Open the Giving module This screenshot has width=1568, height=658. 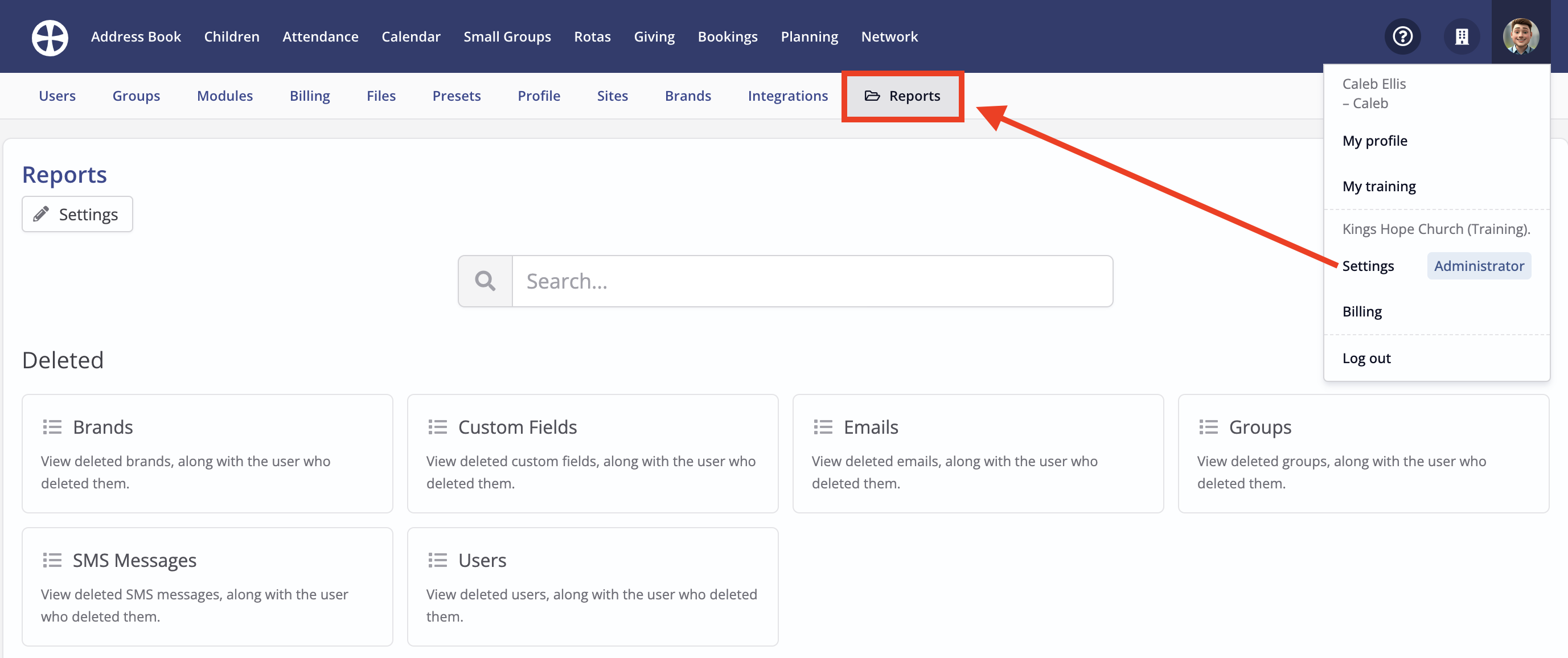point(654,36)
